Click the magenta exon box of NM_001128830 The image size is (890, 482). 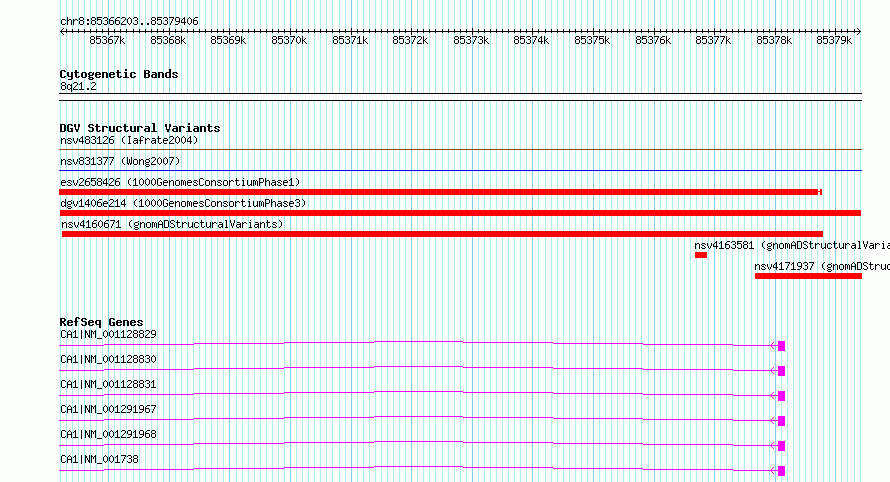pos(782,371)
